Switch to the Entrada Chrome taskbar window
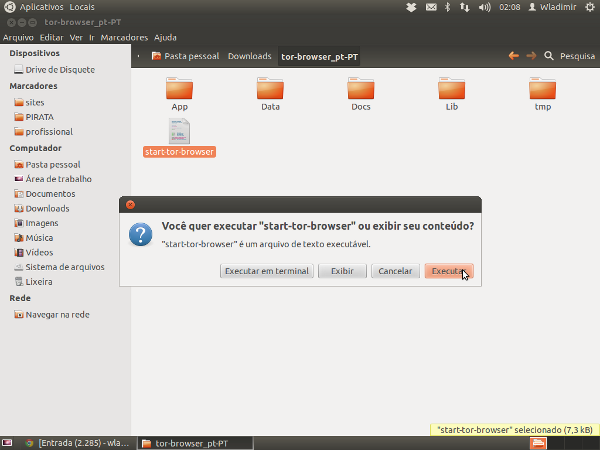The image size is (600, 450). pos(77,443)
